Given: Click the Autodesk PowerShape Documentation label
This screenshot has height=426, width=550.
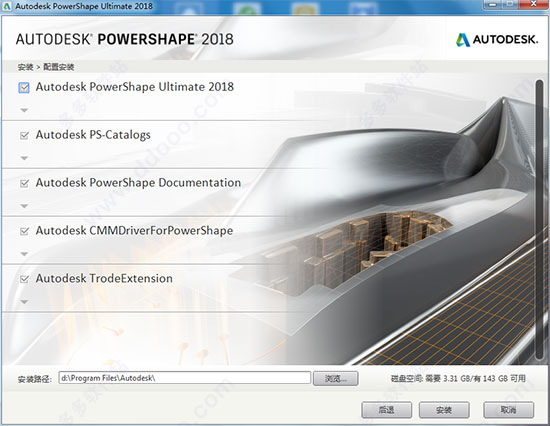Looking at the screenshot, I should 138,183.
